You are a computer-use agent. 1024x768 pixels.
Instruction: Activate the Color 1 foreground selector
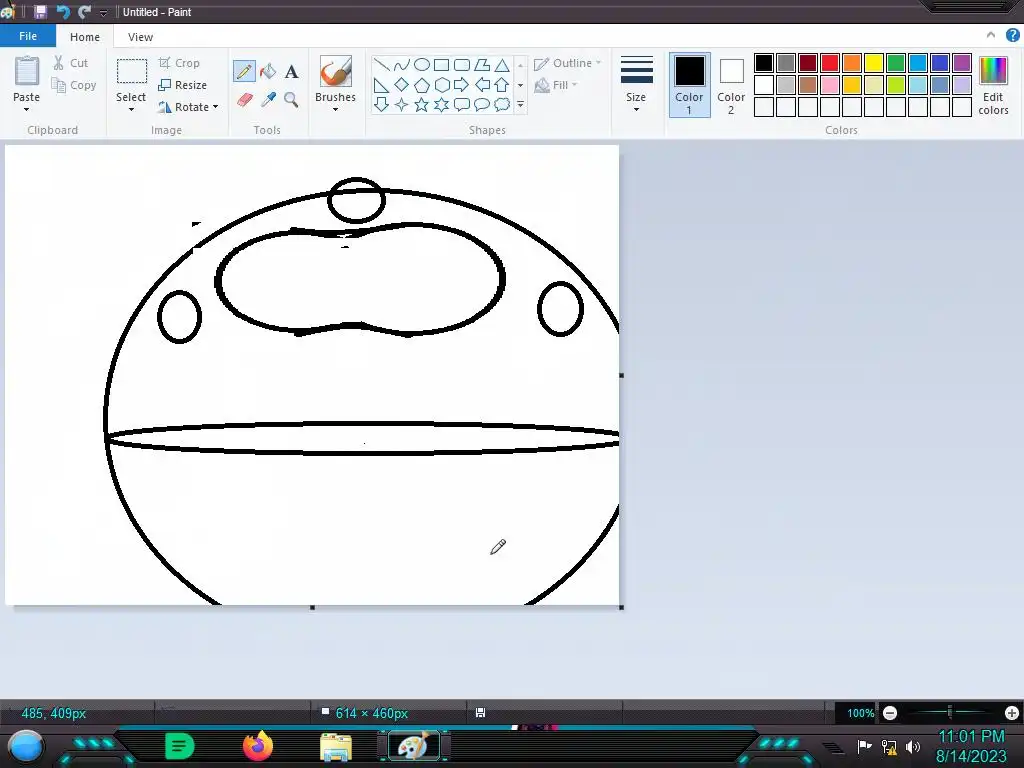click(x=689, y=85)
